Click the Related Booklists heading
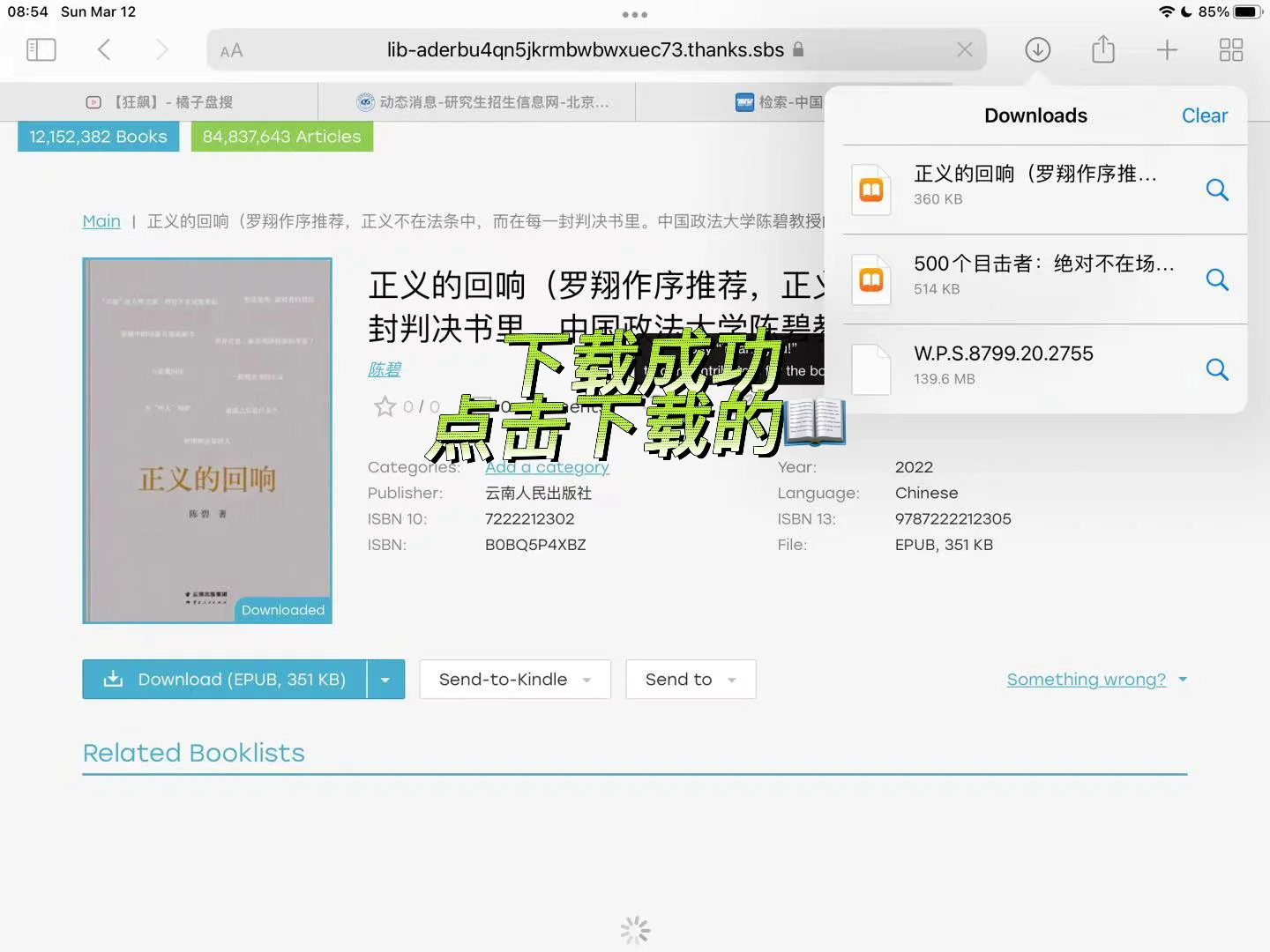 (x=194, y=753)
